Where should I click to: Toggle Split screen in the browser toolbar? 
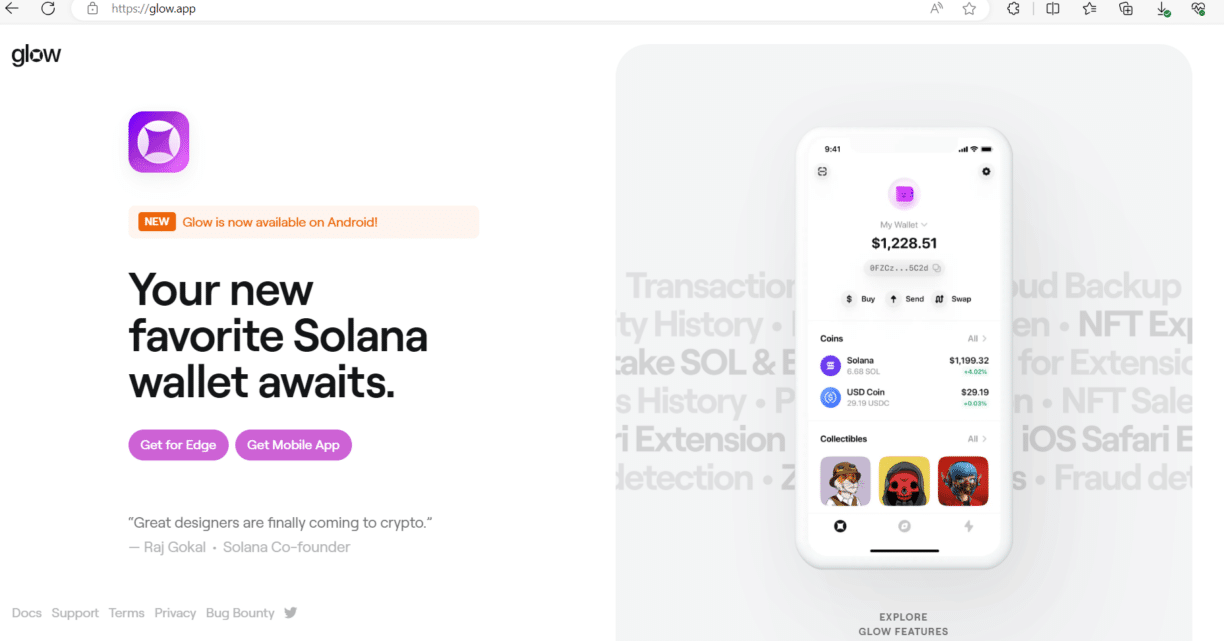tap(1053, 9)
